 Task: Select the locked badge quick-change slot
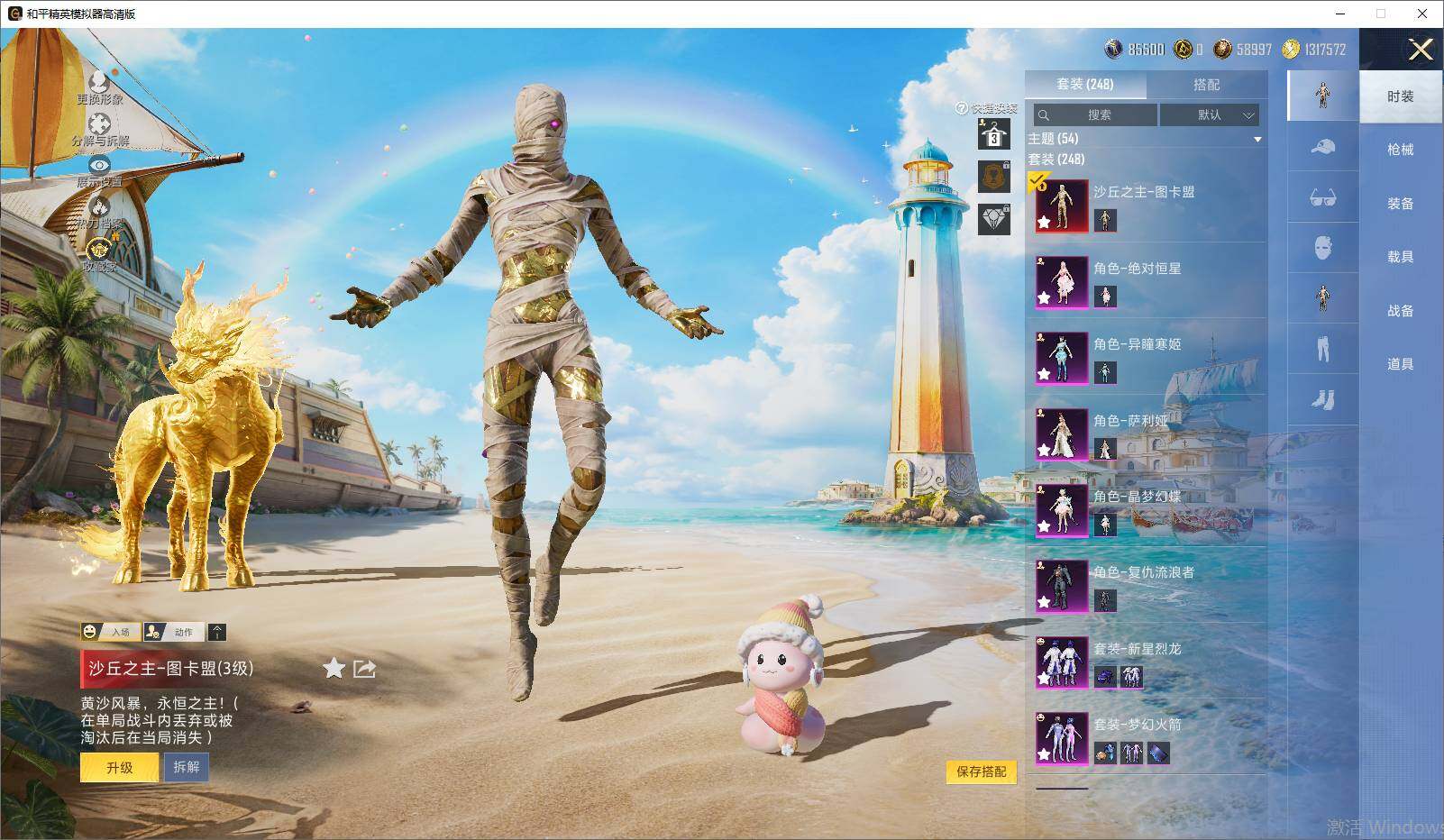point(993,177)
